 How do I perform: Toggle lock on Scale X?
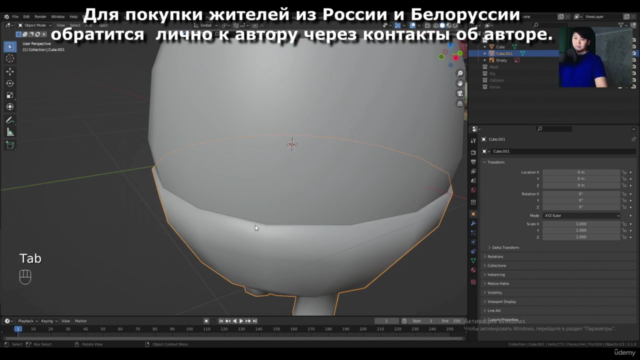[624, 224]
